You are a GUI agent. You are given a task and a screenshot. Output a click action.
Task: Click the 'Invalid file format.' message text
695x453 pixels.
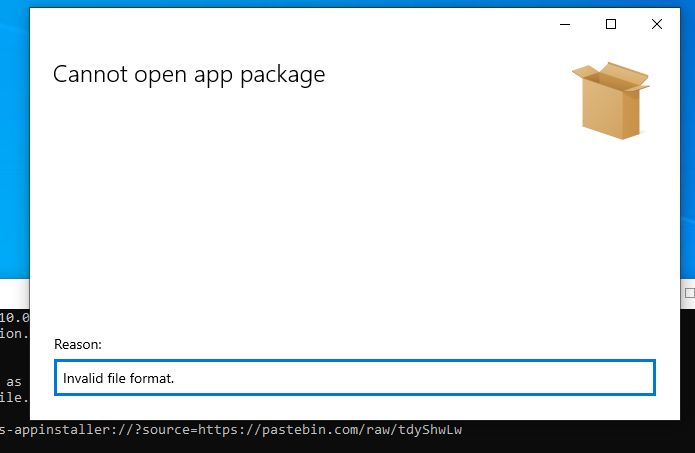point(118,378)
